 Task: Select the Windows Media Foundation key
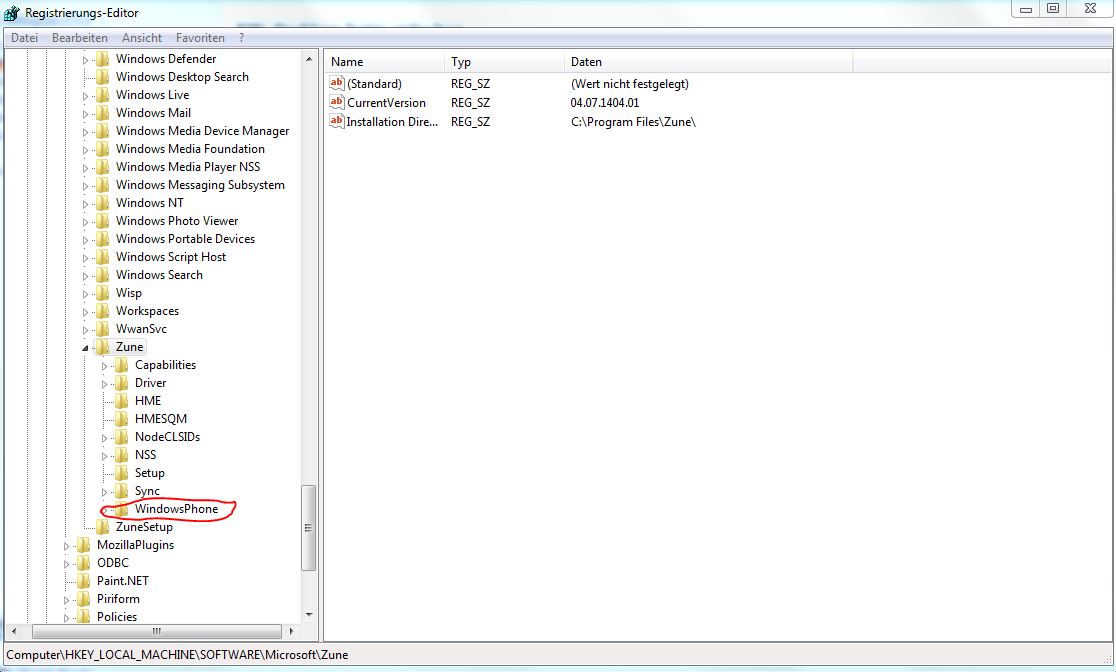(x=190, y=149)
